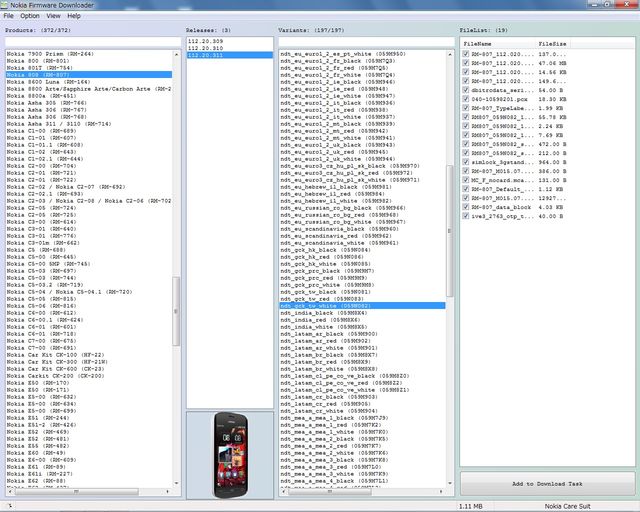Image resolution: width=640 pixels, height=512 pixels.
Task: Select release version 112.20.310
Action: tap(204, 48)
